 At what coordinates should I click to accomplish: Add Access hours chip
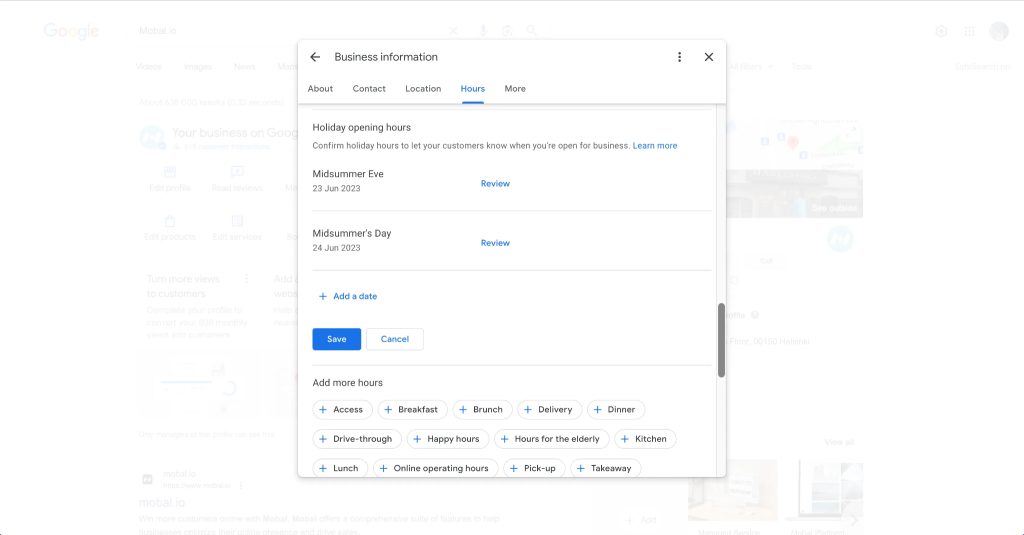(x=342, y=410)
